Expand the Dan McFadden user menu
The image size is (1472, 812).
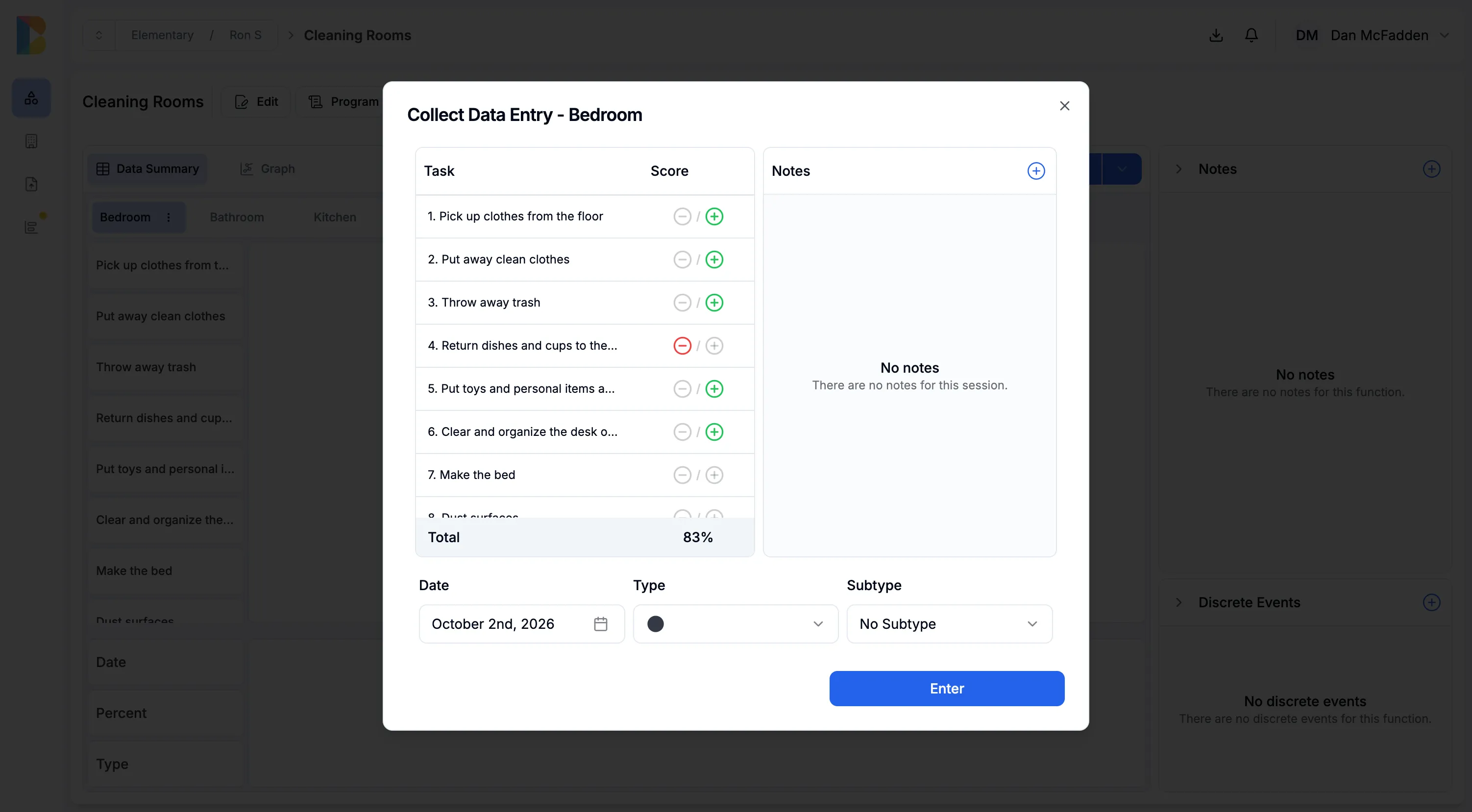point(1372,35)
